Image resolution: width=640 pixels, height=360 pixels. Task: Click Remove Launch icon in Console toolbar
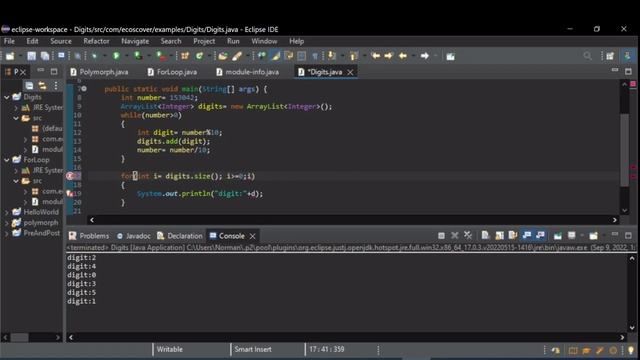[455, 236]
